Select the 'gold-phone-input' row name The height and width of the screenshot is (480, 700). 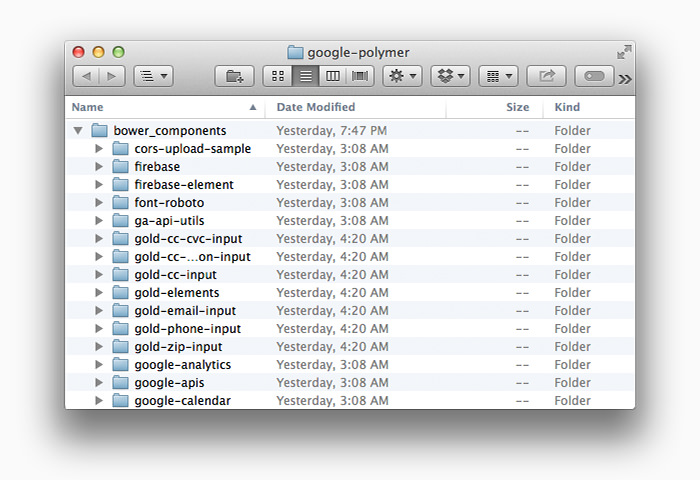[188, 329]
